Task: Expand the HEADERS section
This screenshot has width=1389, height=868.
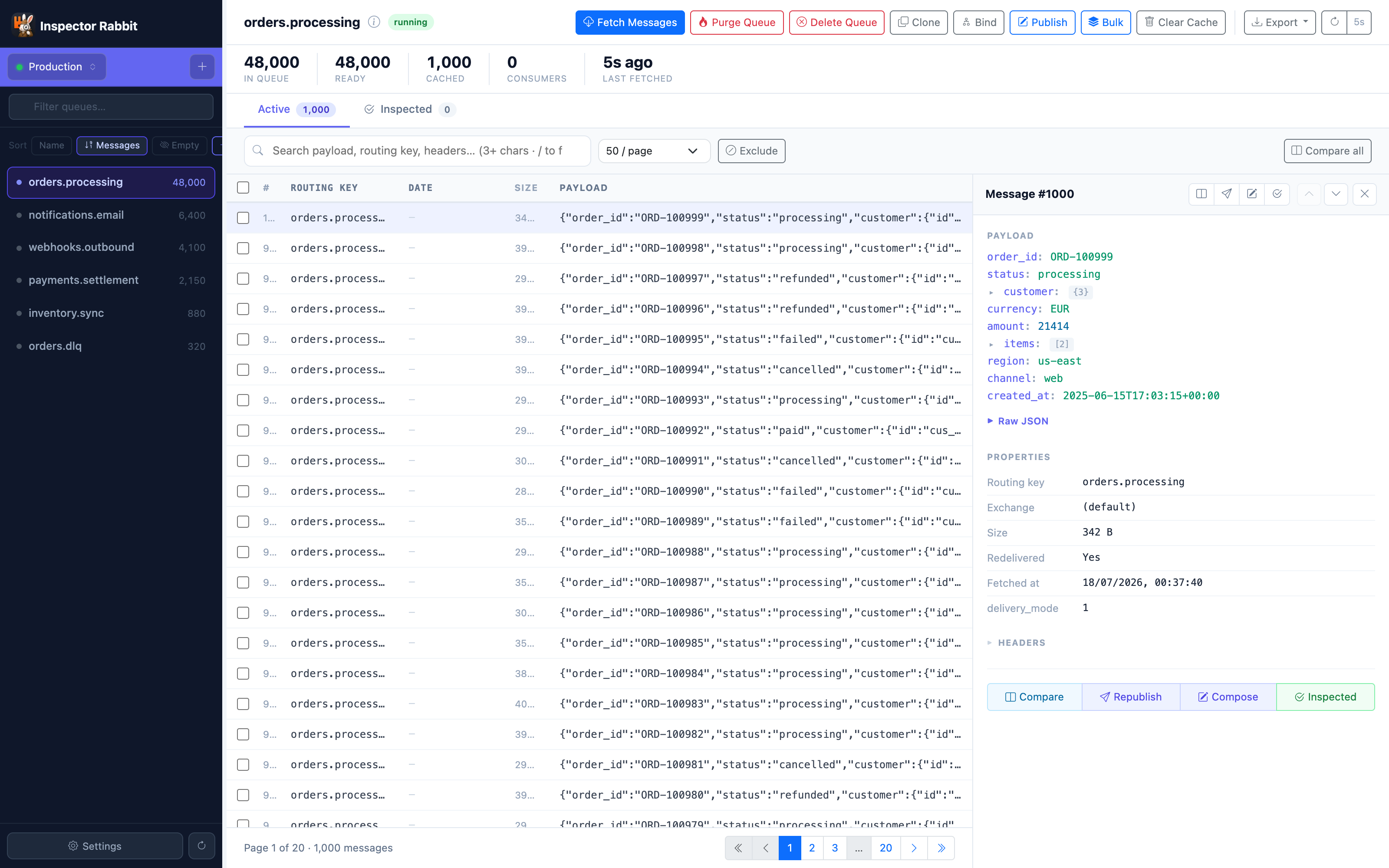Action: (1017, 643)
